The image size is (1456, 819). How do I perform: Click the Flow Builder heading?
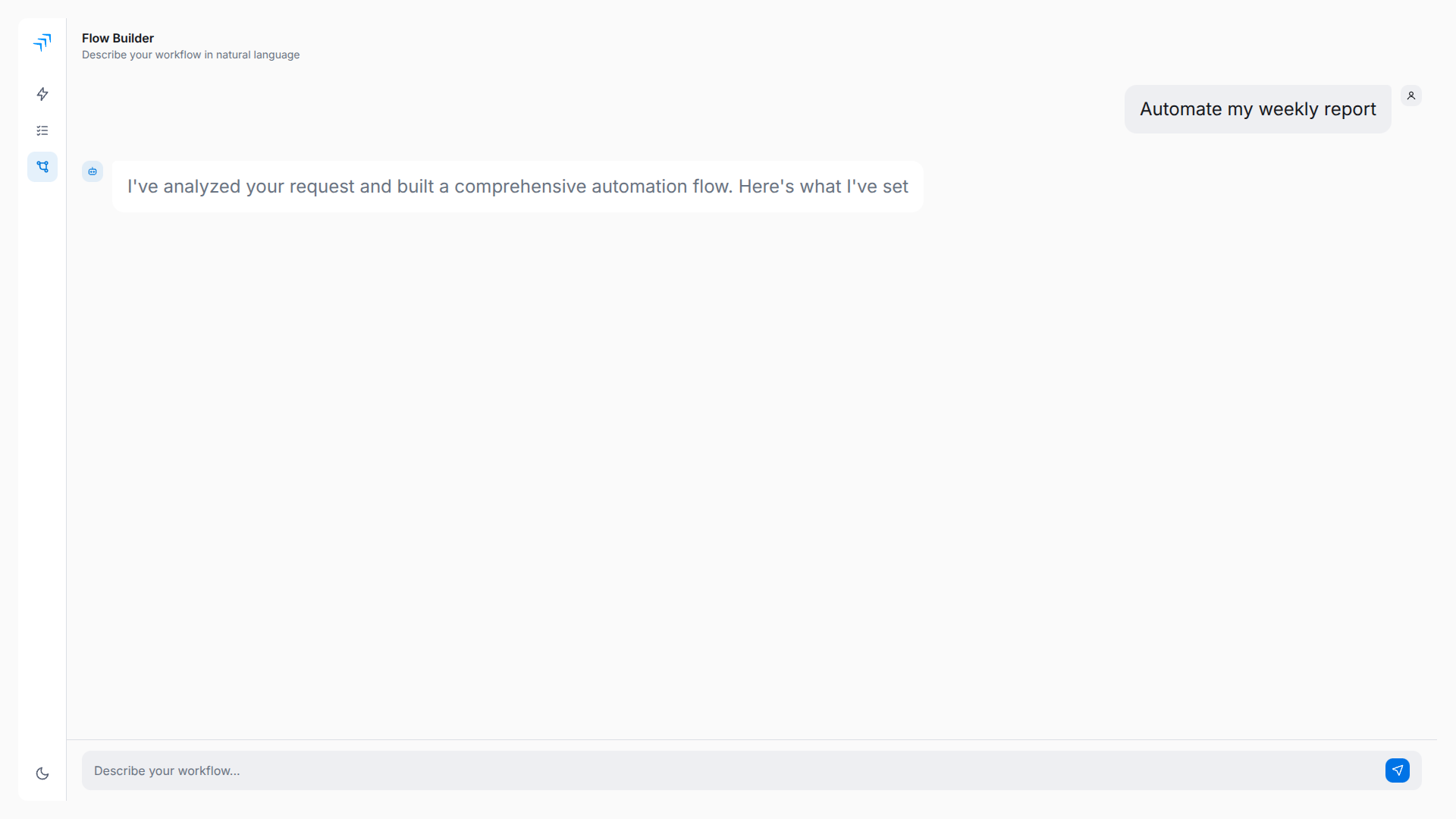point(117,38)
